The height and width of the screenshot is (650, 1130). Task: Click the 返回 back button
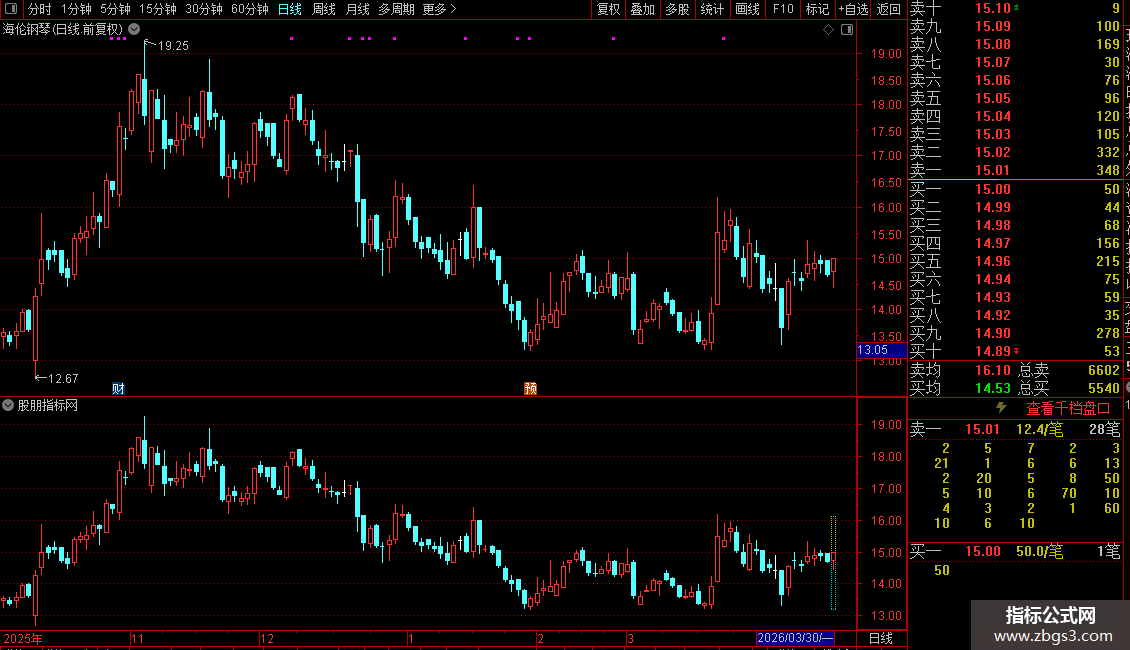[889, 9]
